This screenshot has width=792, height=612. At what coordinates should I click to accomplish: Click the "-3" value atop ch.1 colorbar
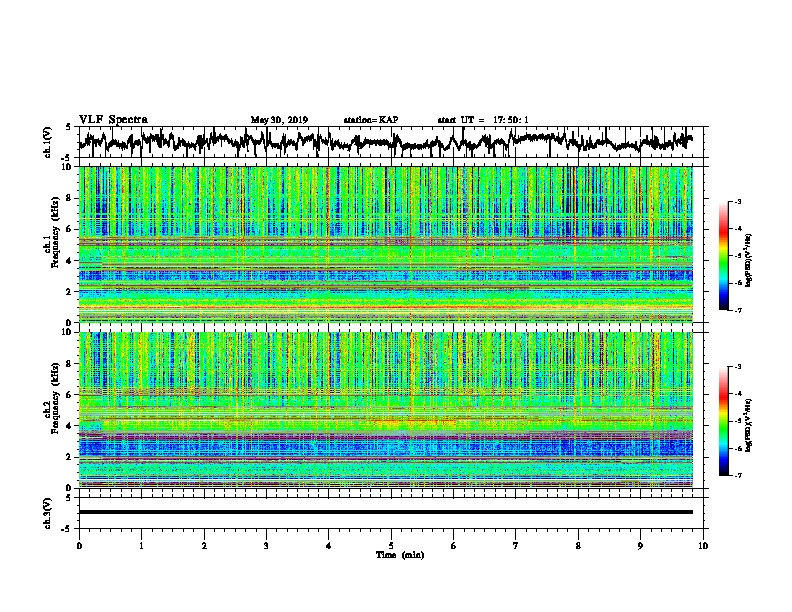(738, 202)
